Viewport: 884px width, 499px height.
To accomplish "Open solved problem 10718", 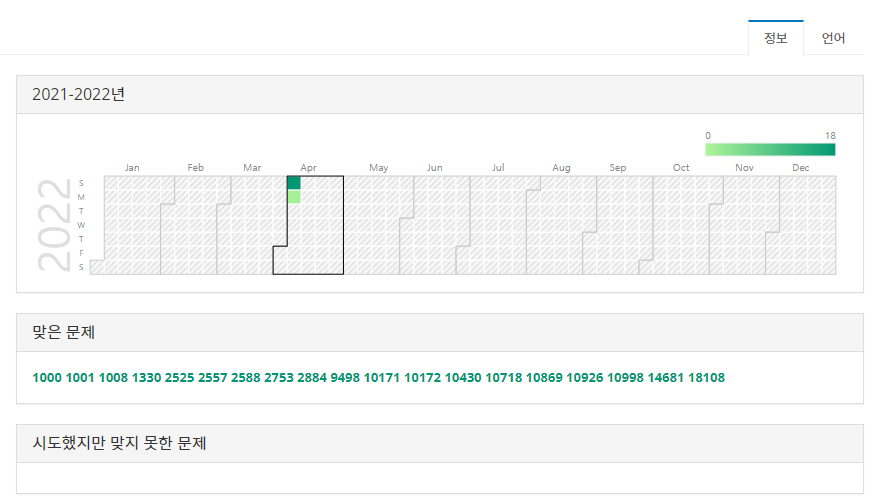I will [503, 378].
